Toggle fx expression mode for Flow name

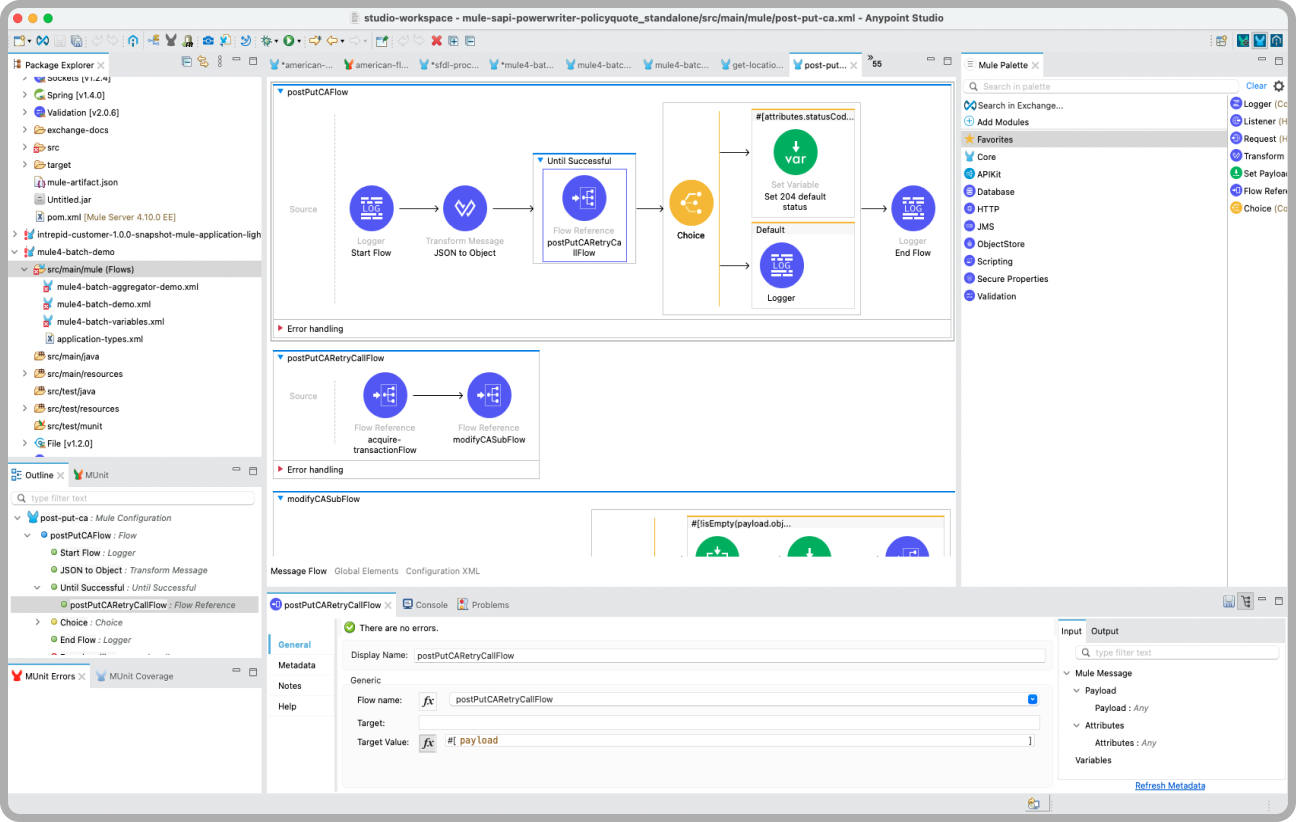coord(428,700)
